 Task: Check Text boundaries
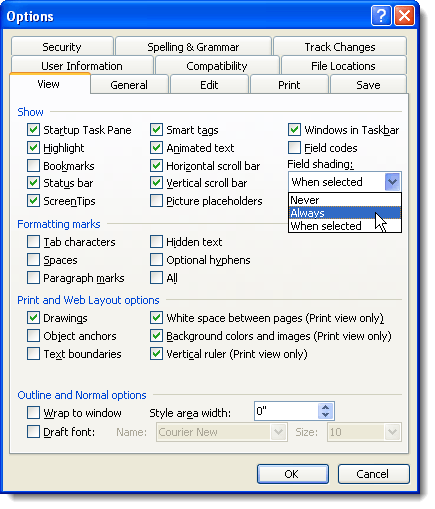[33, 354]
